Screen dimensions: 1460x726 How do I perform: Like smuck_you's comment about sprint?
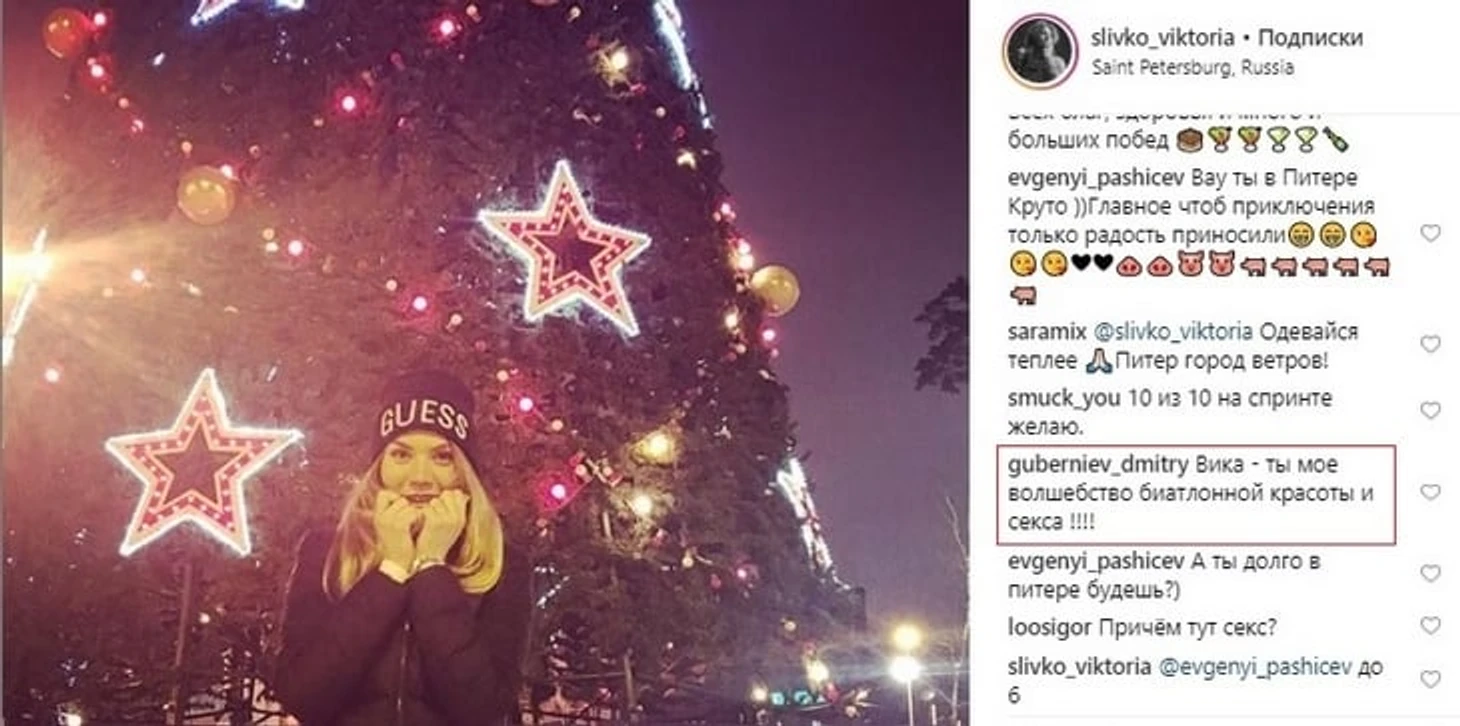(1430, 411)
